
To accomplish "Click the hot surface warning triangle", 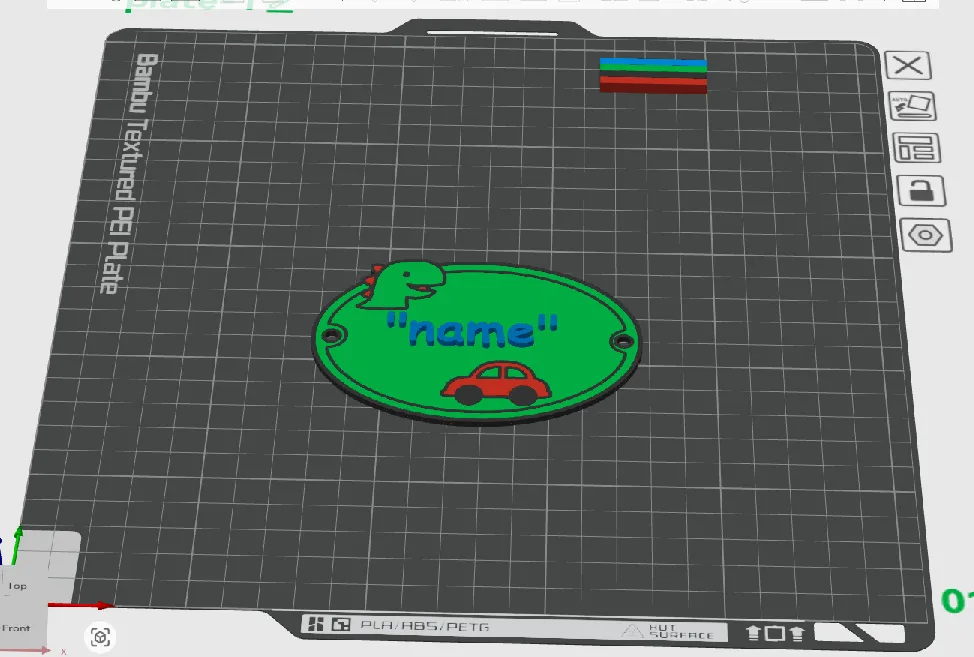I will (x=632, y=631).
